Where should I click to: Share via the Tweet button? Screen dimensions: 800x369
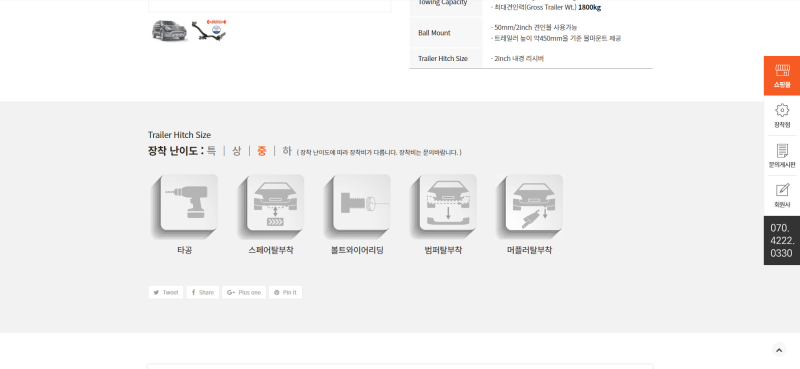click(166, 292)
